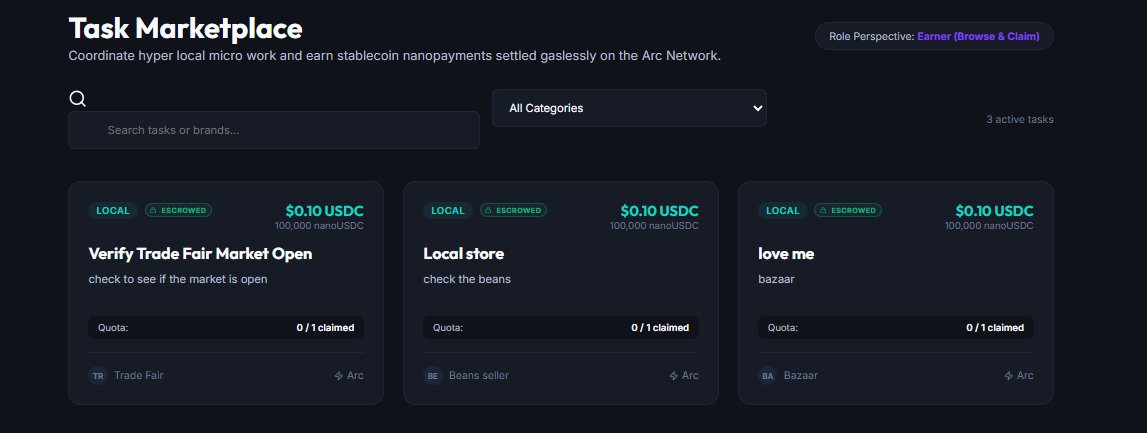The image size is (1147, 433).
Task: Click the Trade Fair brand name
Action: [139, 376]
